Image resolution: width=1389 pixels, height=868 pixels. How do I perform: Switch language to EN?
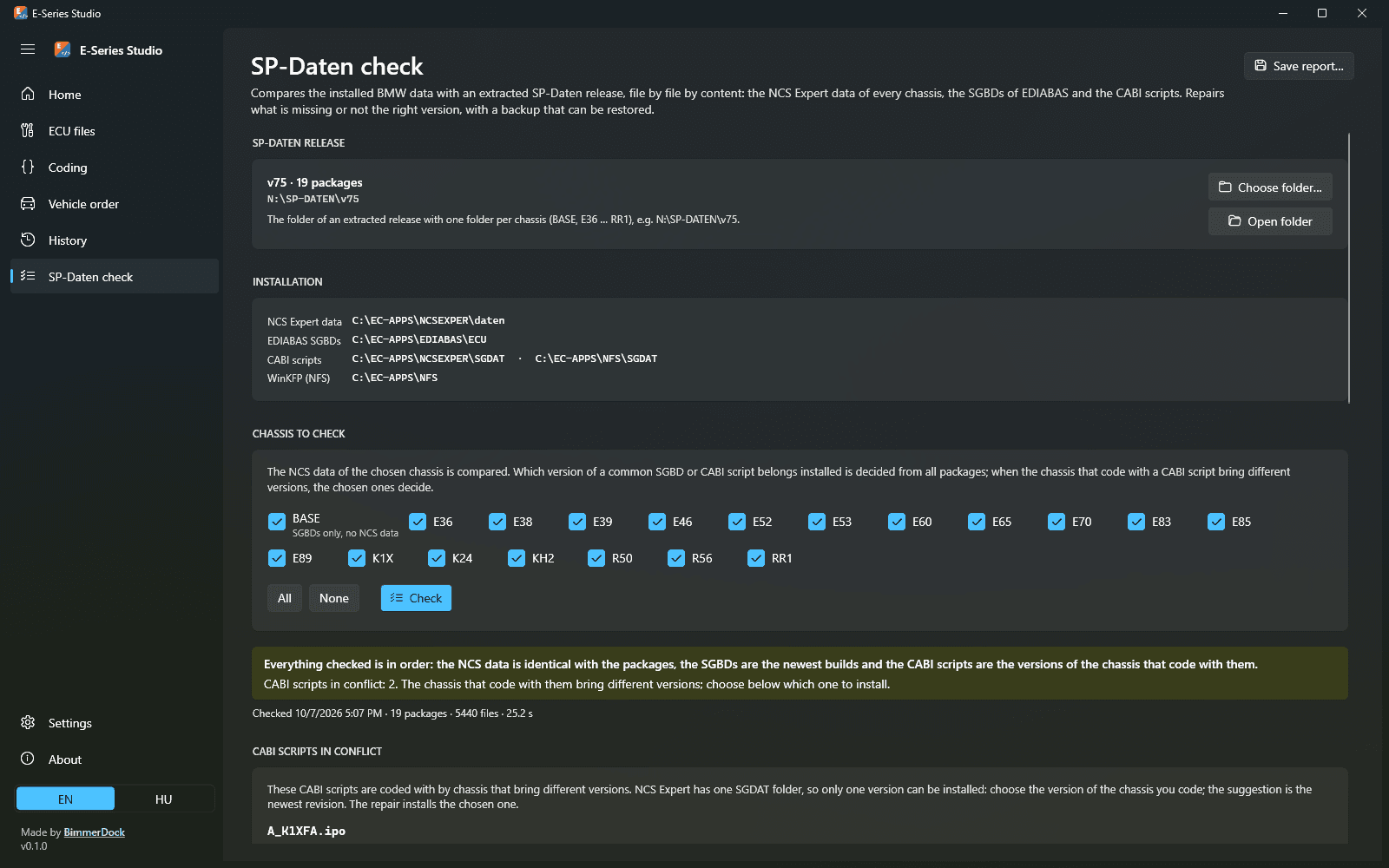tap(66, 799)
